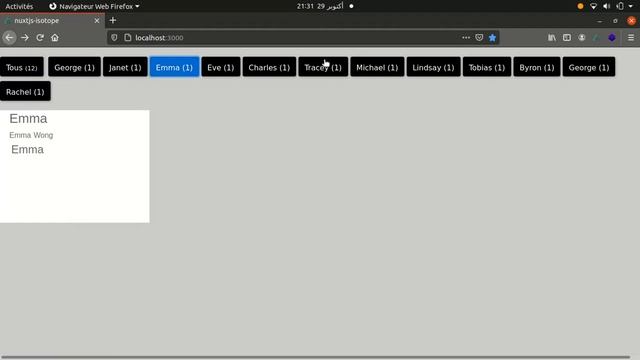
Task: Close the nuxtjs-isotope tab
Action: (97, 20)
